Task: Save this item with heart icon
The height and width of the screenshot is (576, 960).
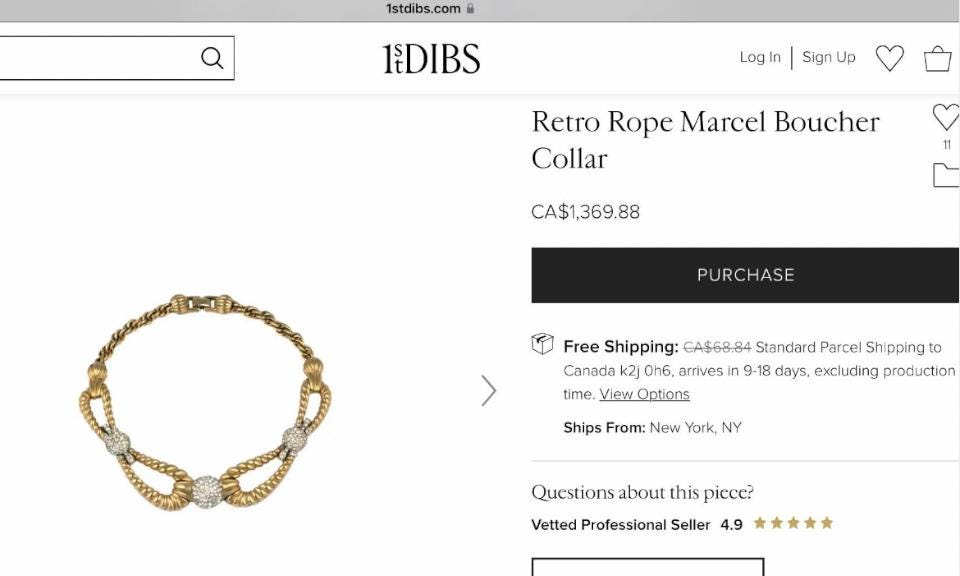Action: click(945, 117)
